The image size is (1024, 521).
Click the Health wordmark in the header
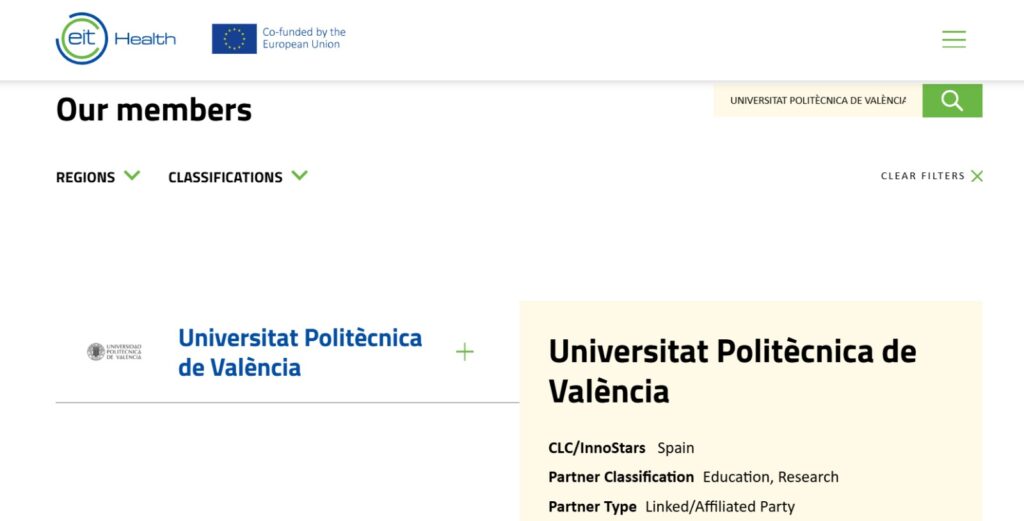145,39
